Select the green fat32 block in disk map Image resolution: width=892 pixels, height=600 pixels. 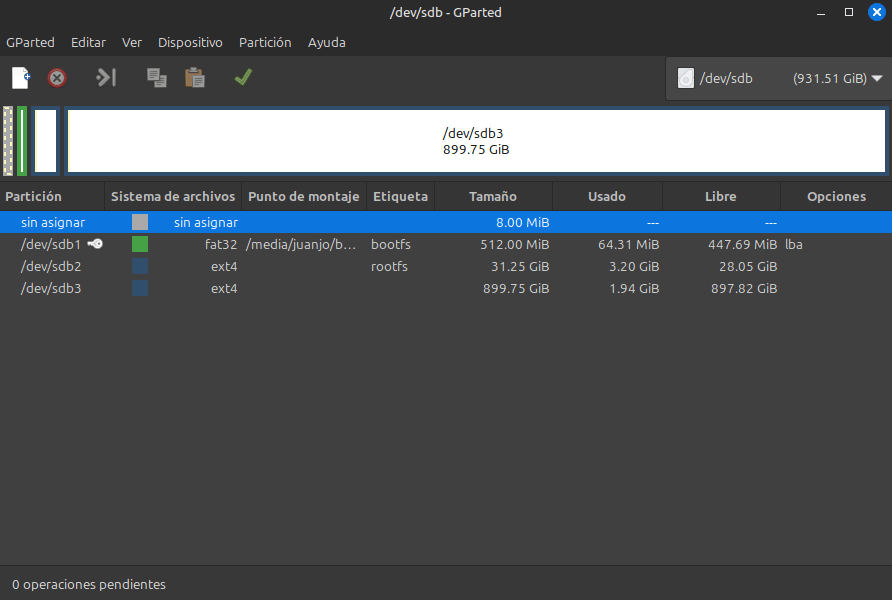coord(22,141)
